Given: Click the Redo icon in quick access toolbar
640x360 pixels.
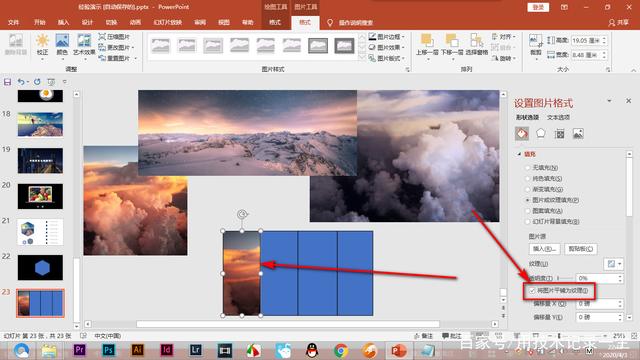Looking at the screenshot, I should click(37, 82).
